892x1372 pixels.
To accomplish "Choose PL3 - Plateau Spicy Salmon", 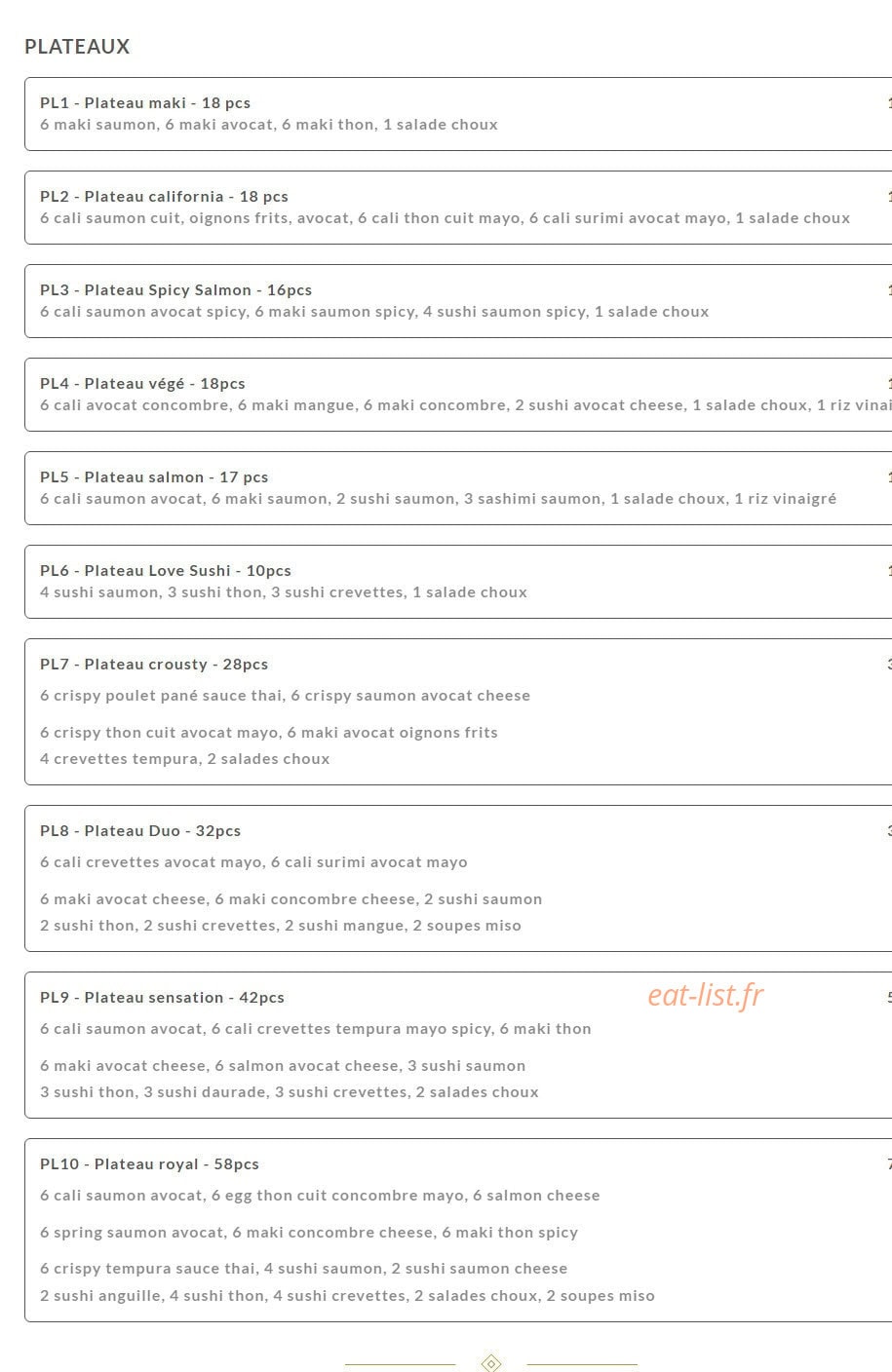I will pyautogui.click(x=458, y=301).
